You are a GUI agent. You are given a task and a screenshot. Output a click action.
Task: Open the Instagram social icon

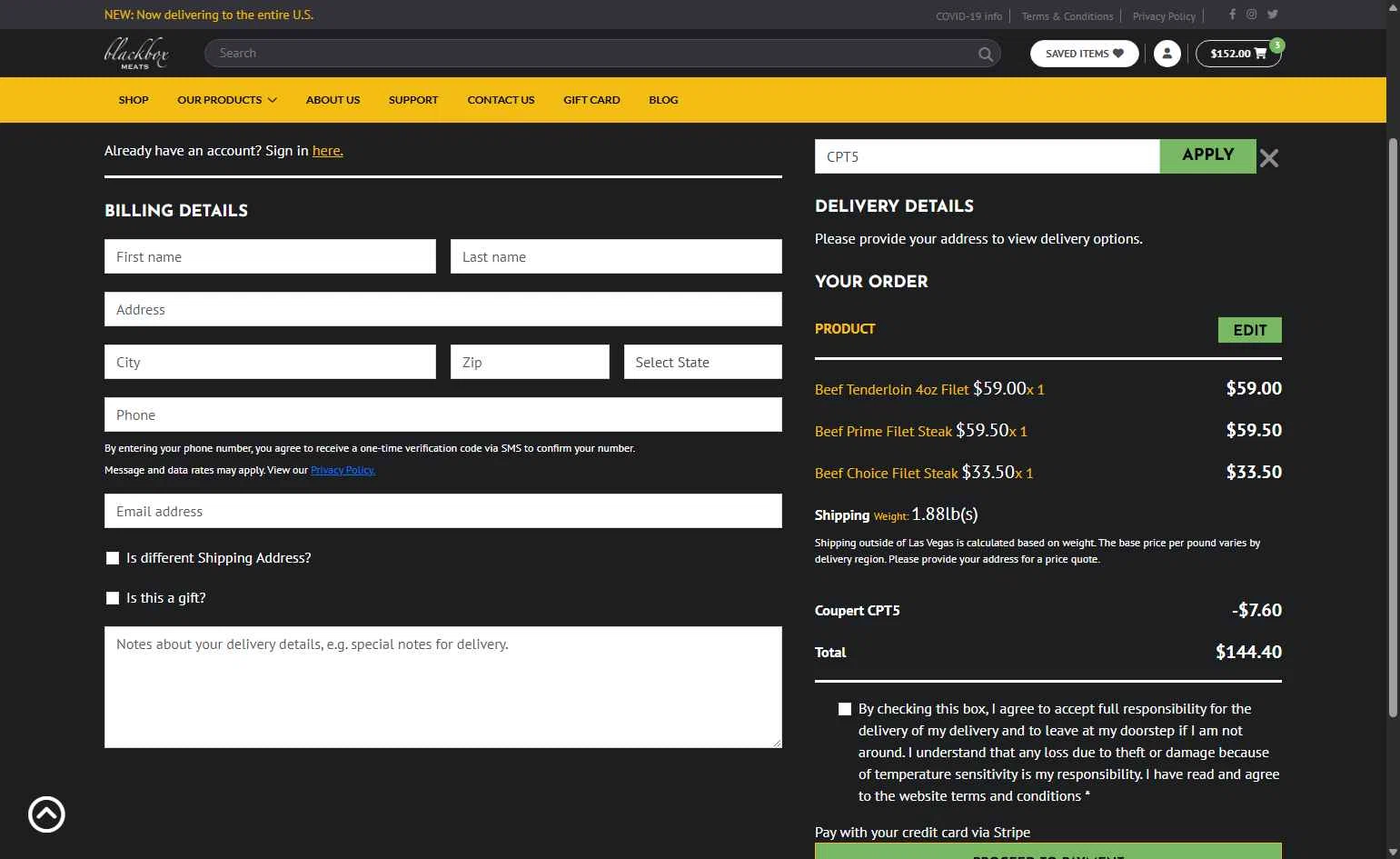[1251, 14]
